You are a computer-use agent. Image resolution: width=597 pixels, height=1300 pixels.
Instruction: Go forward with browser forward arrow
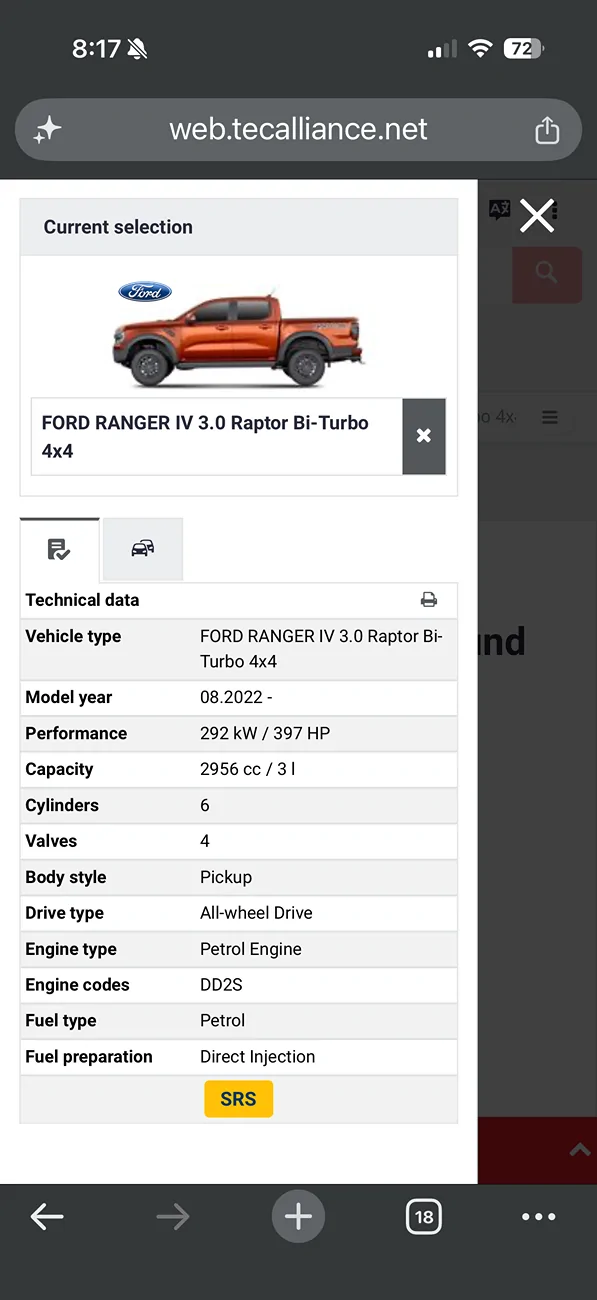[x=172, y=1217]
